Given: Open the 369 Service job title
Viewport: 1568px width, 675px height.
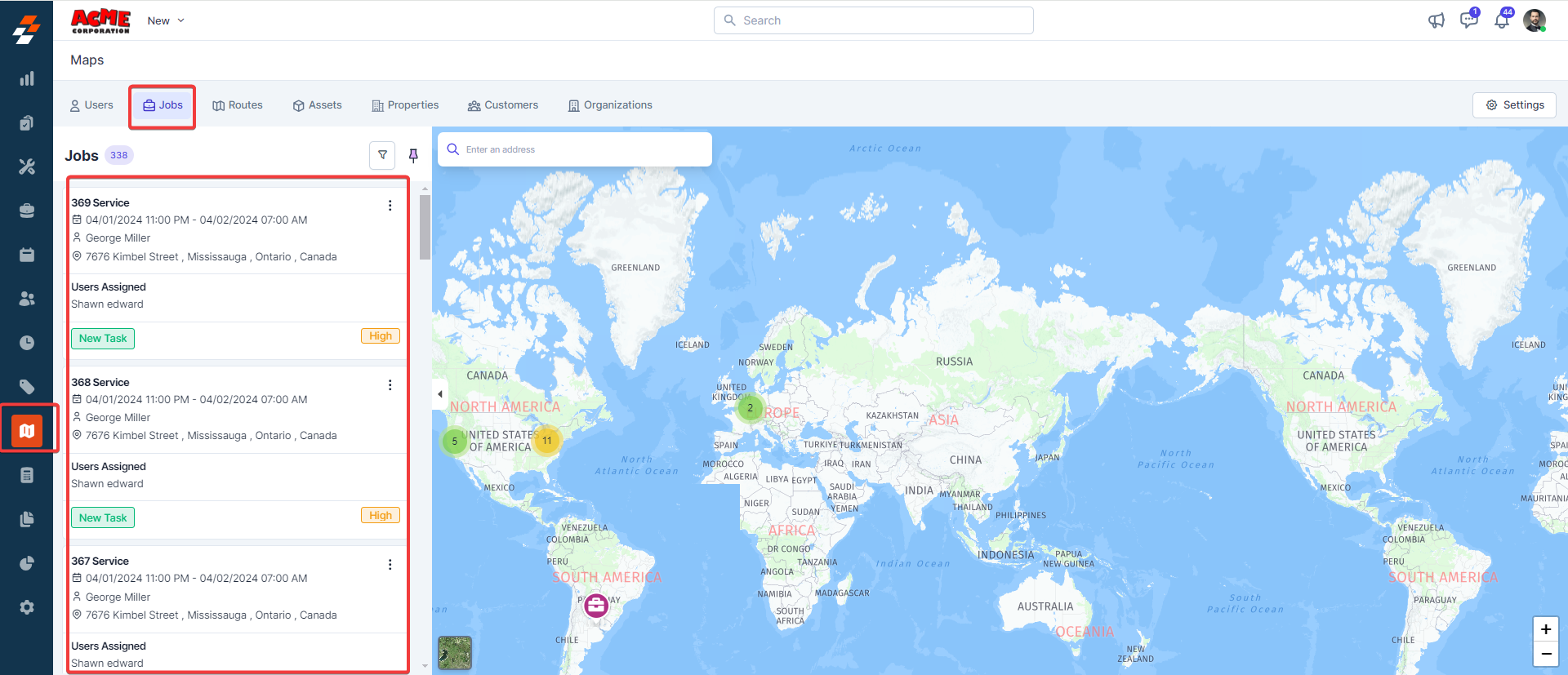Looking at the screenshot, I should (100, 203).
